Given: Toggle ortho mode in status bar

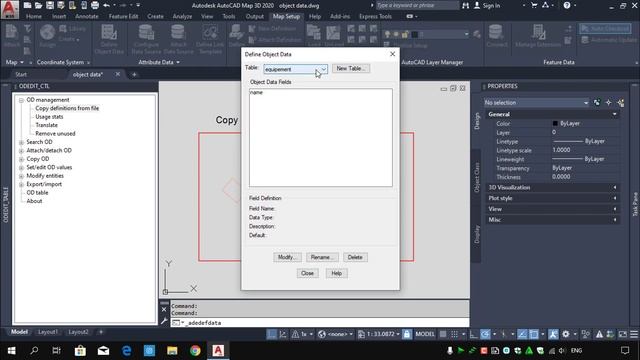Looking at the screenshot, I should click(473, 334).
